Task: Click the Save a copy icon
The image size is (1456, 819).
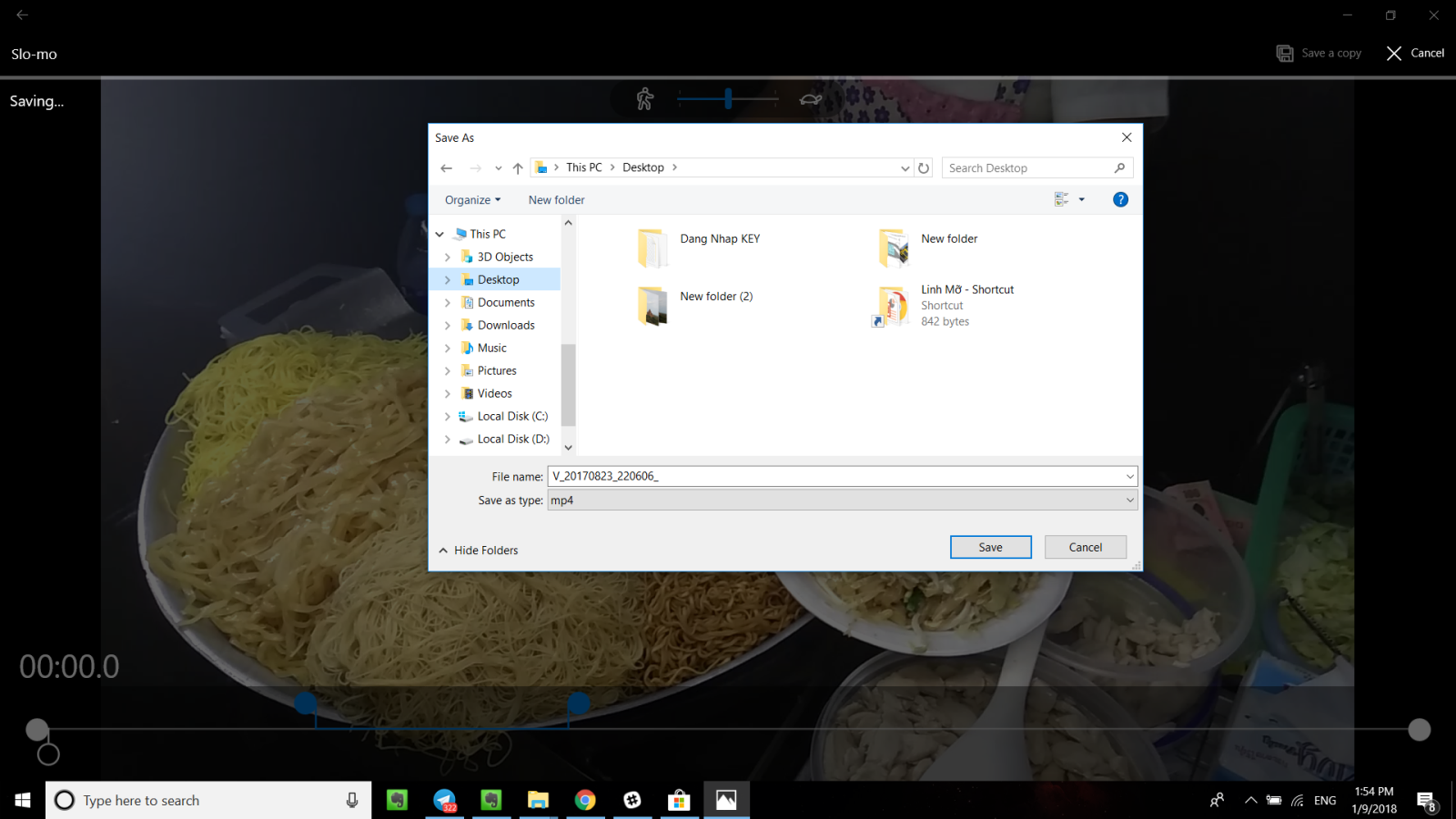Action: (x=1285, y=54)
